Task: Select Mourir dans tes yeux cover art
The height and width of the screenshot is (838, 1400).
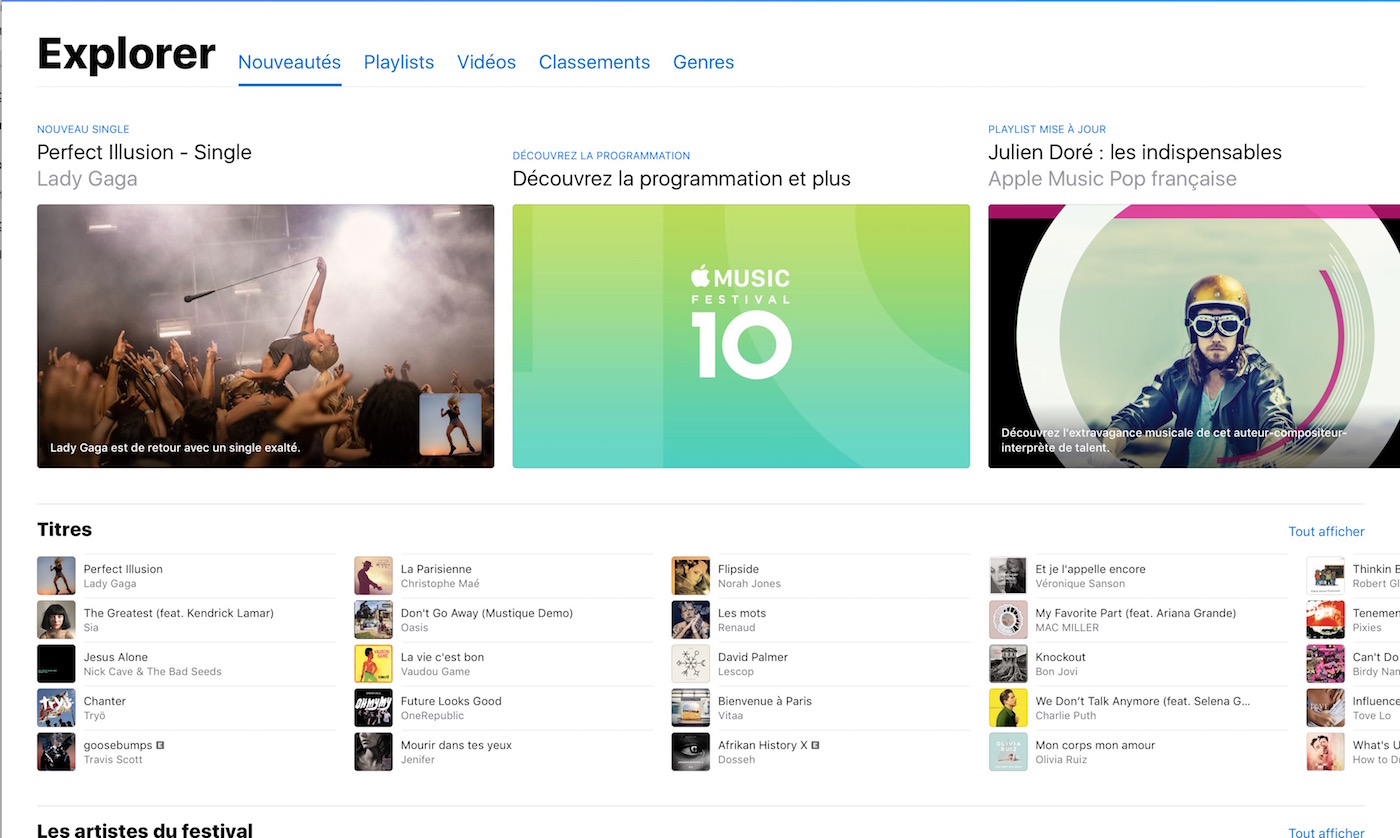Action: [x=373, y=752]
